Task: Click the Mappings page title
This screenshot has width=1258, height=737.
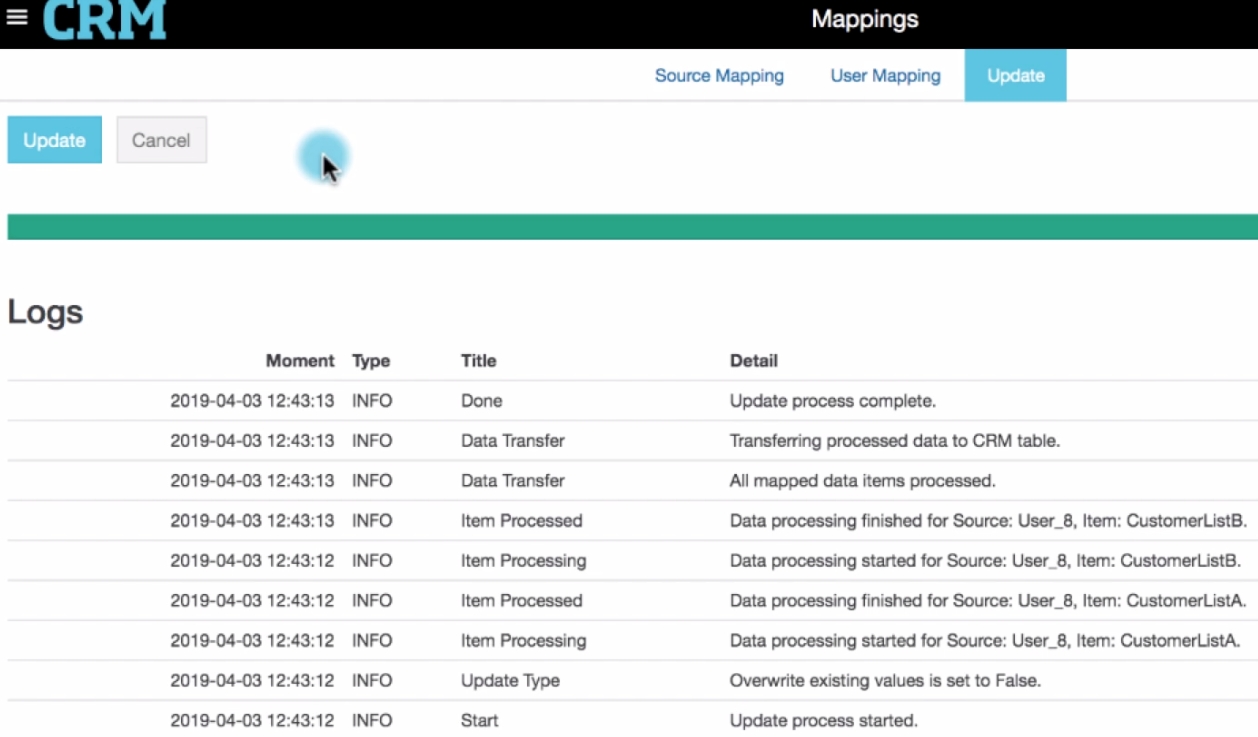Action: click(x=864, y=19)
